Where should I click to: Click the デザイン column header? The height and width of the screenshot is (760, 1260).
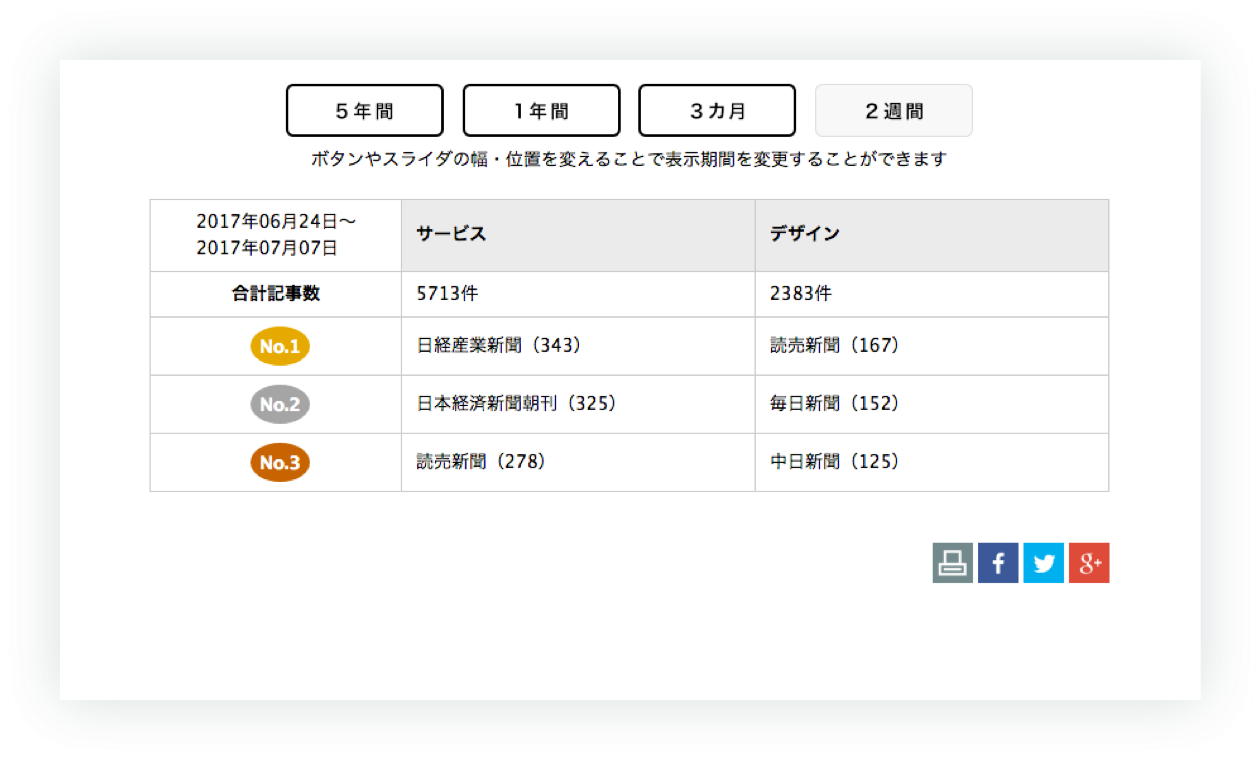point(932,235)
